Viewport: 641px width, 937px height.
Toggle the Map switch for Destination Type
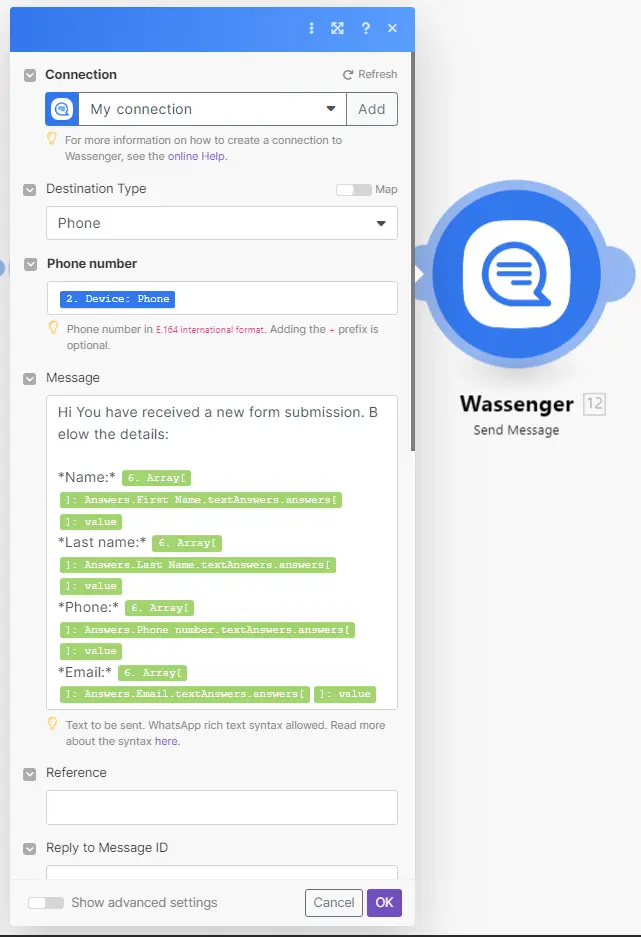click(354, 190)
